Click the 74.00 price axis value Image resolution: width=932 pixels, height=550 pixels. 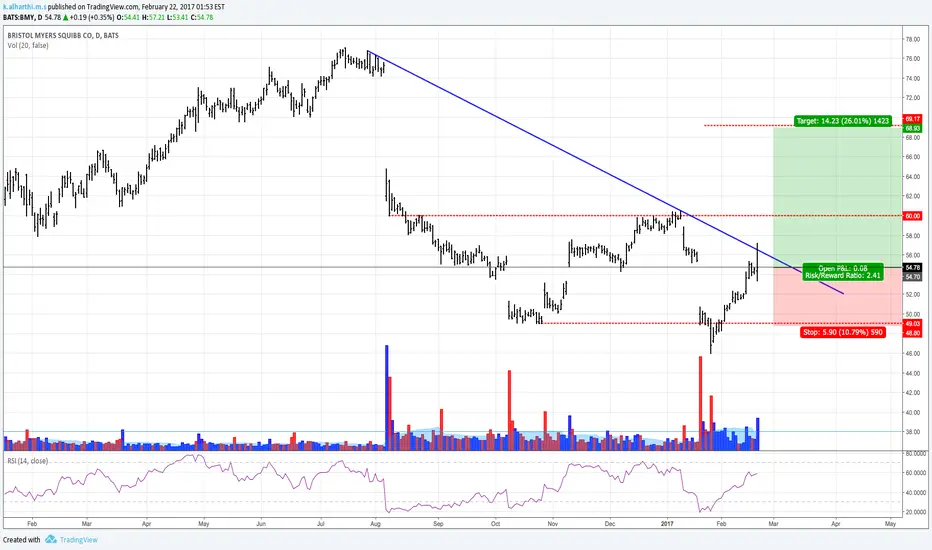click(912, 78)
